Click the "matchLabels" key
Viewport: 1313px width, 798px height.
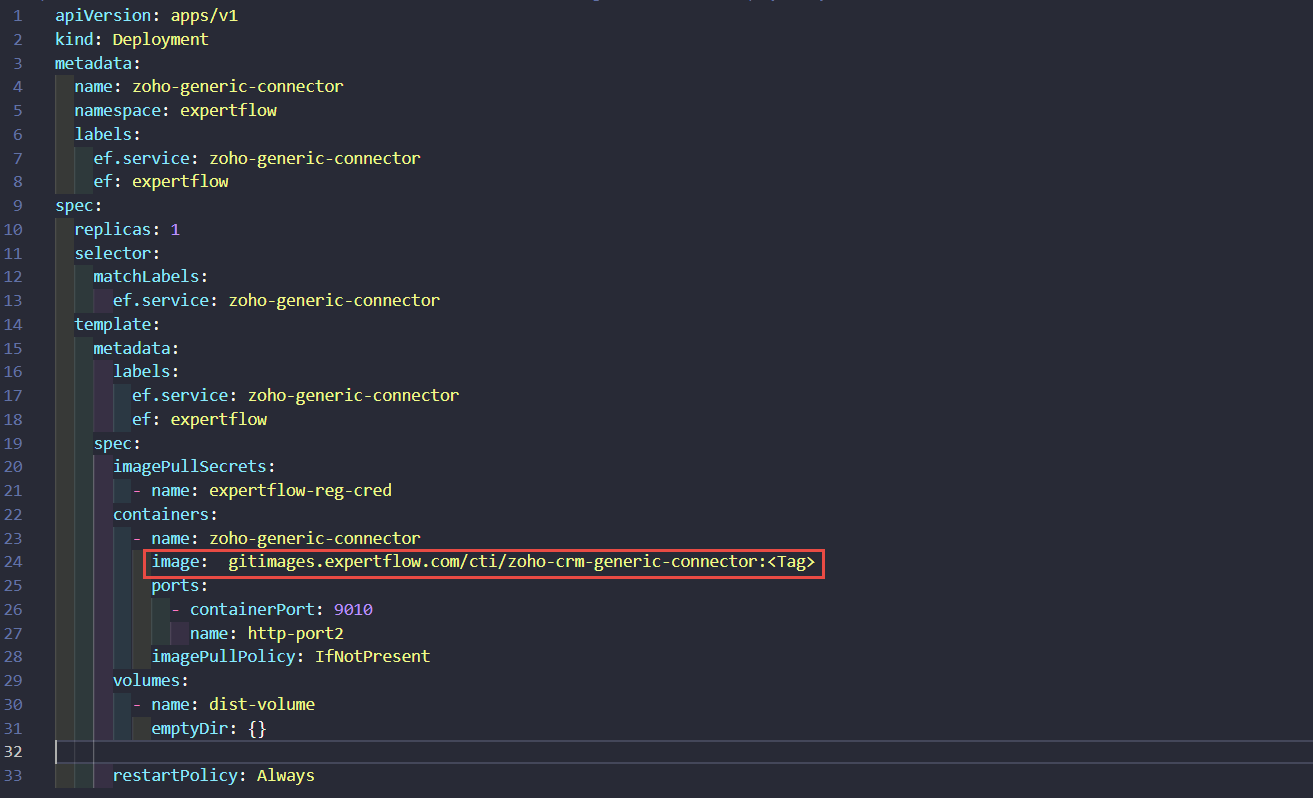pos(146,277)
